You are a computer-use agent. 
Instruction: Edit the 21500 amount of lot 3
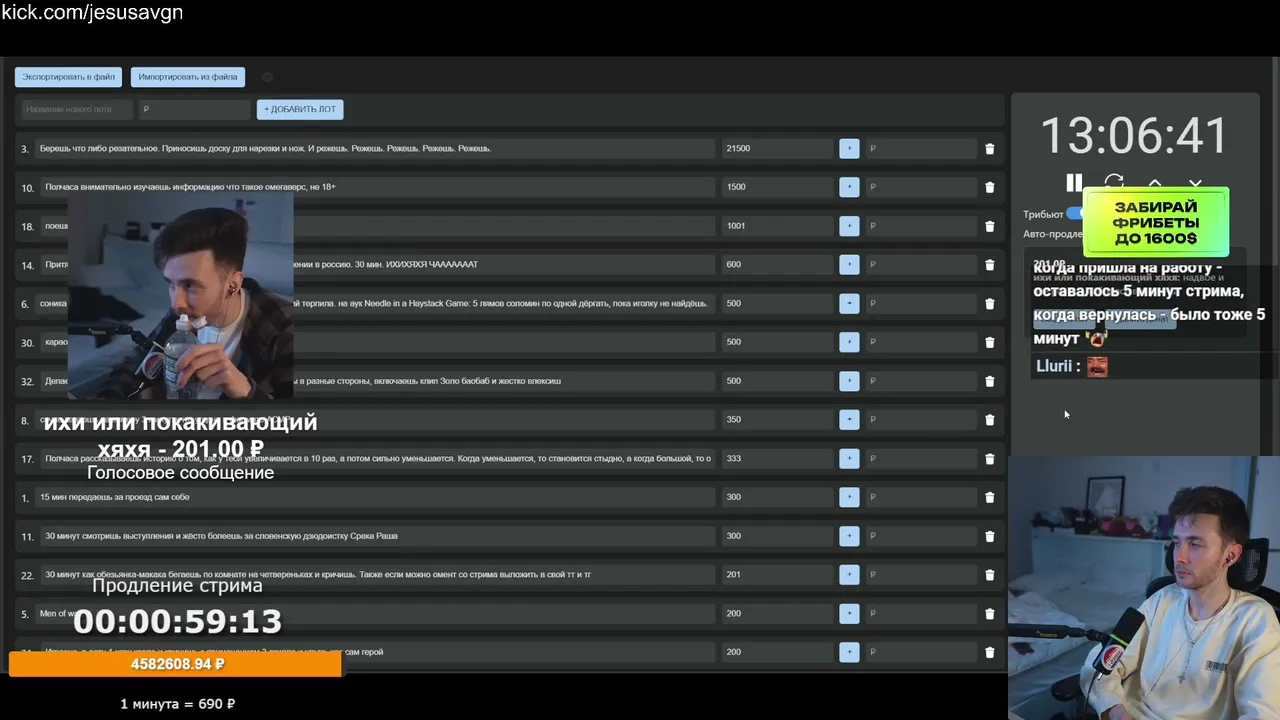[x=777, y=149]
